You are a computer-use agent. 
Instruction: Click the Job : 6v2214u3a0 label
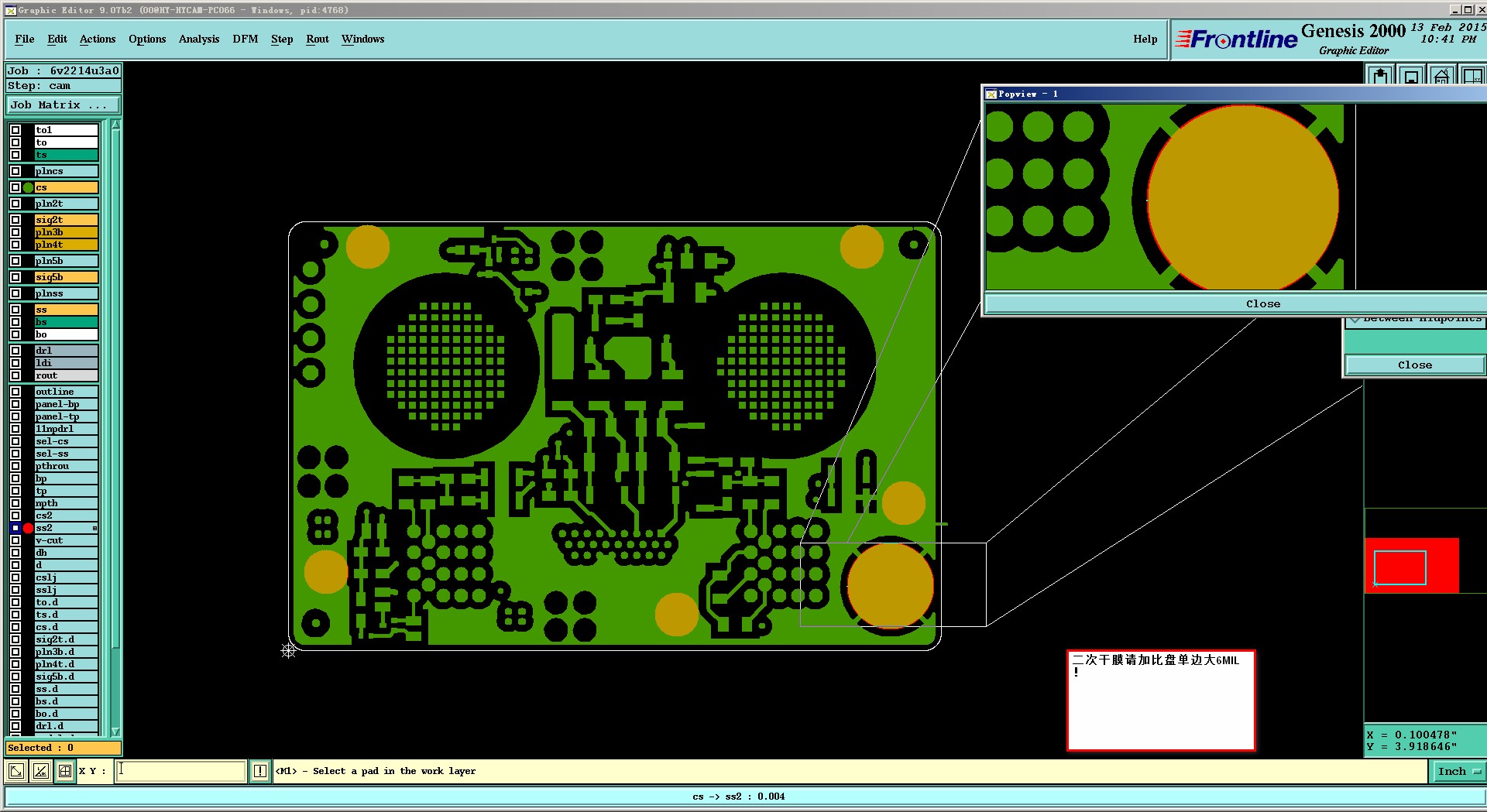64,70
